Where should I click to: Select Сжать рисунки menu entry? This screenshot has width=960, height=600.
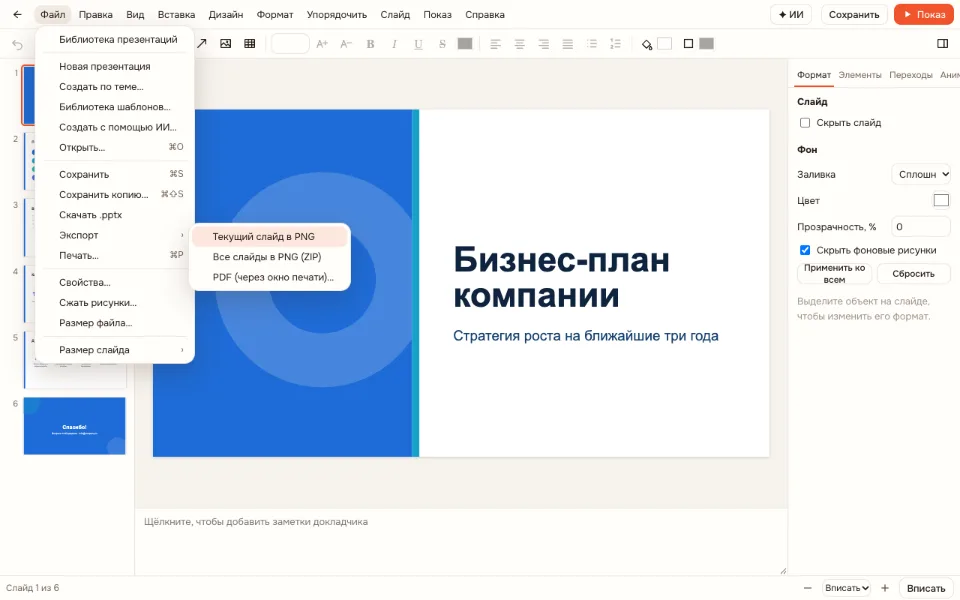114,302
